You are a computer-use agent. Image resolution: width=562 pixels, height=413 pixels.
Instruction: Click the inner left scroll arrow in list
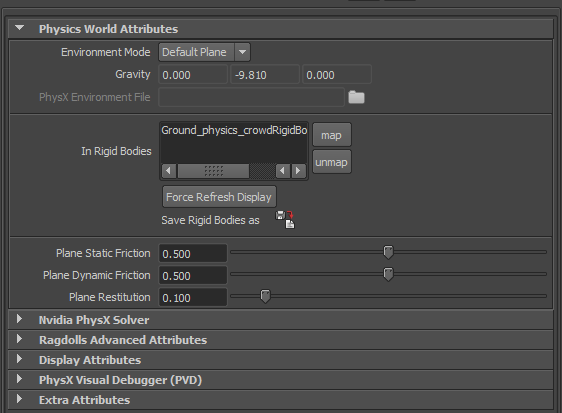pyautogui.click(x=283, y=171)
